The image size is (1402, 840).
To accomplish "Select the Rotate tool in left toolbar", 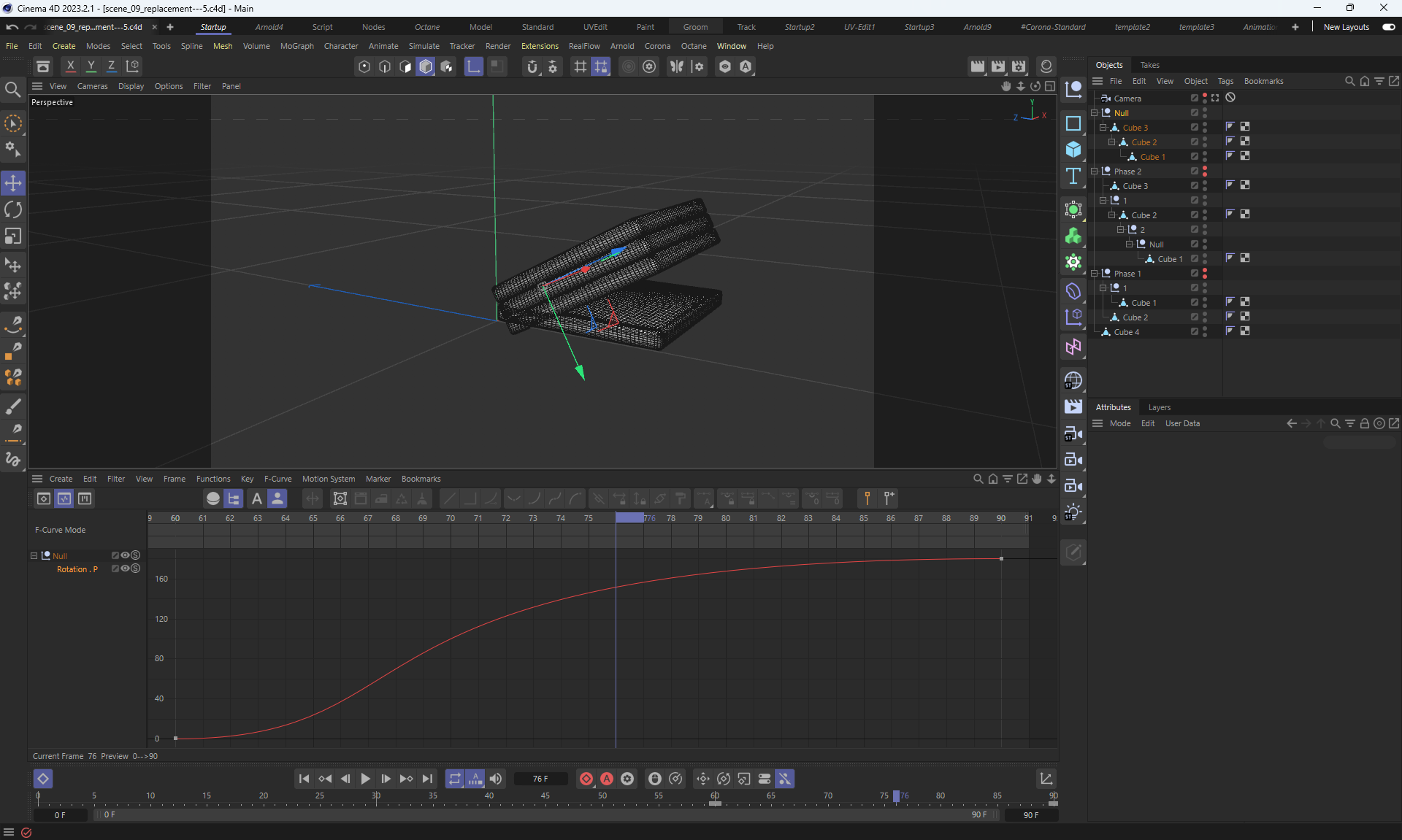I will click(x=13, y=210).
